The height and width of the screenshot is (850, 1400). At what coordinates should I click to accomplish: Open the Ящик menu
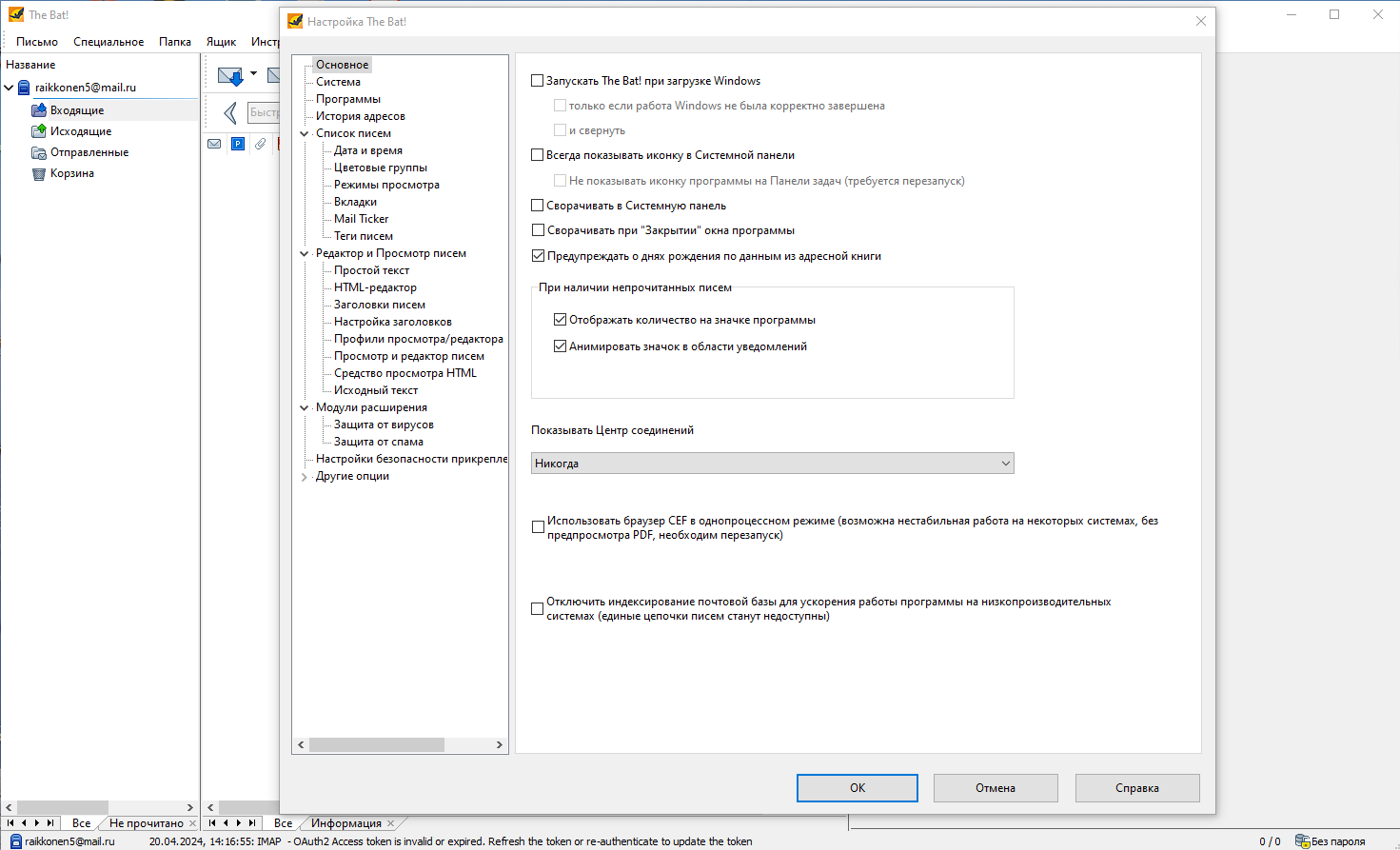coord(222,42)
